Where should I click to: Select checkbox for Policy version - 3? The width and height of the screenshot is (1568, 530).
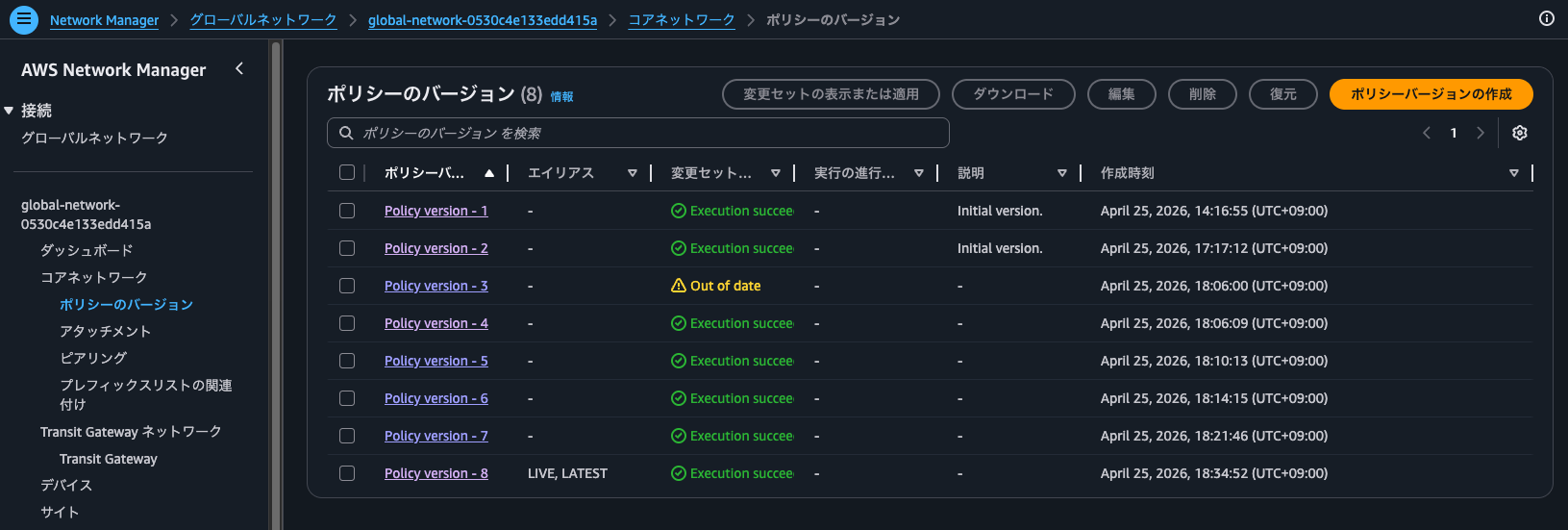tap(347, 286)
